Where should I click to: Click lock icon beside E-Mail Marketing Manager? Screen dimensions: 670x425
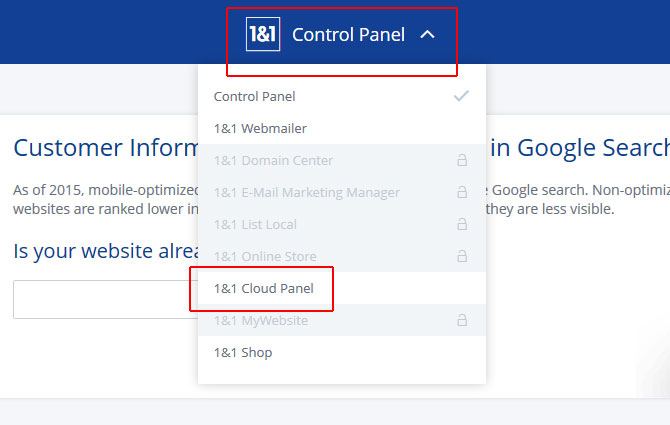pyautogui.click(x=462, y=192)
